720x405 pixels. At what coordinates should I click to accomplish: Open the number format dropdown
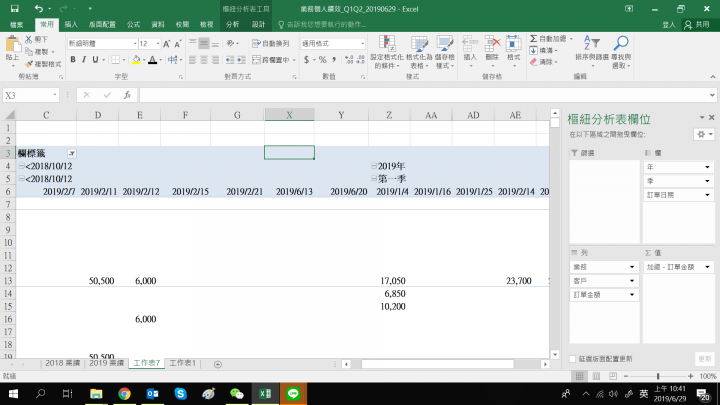tap(362, 44)
